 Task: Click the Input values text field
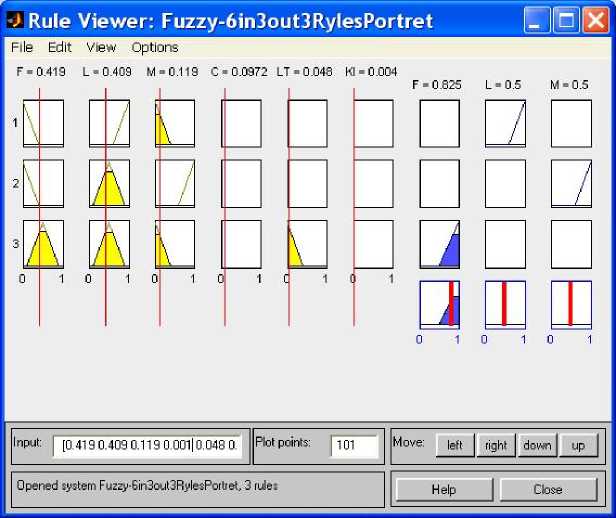148,445
